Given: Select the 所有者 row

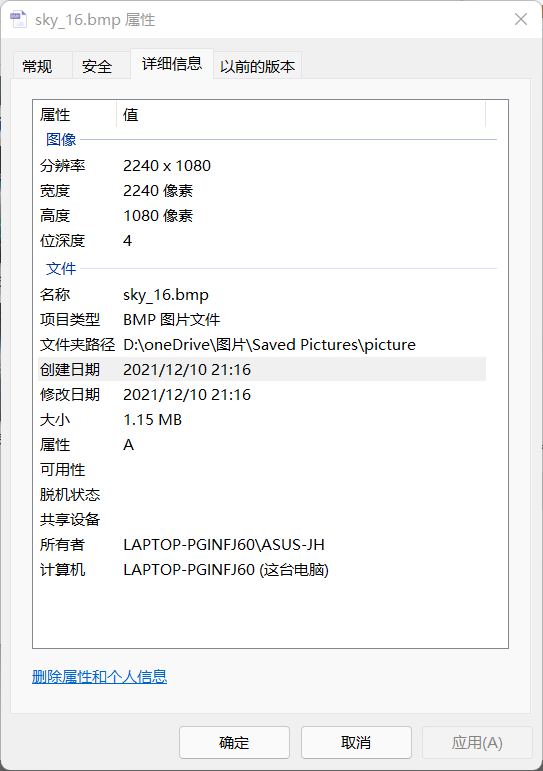Looking at the screenshot, I should point(262,545).
